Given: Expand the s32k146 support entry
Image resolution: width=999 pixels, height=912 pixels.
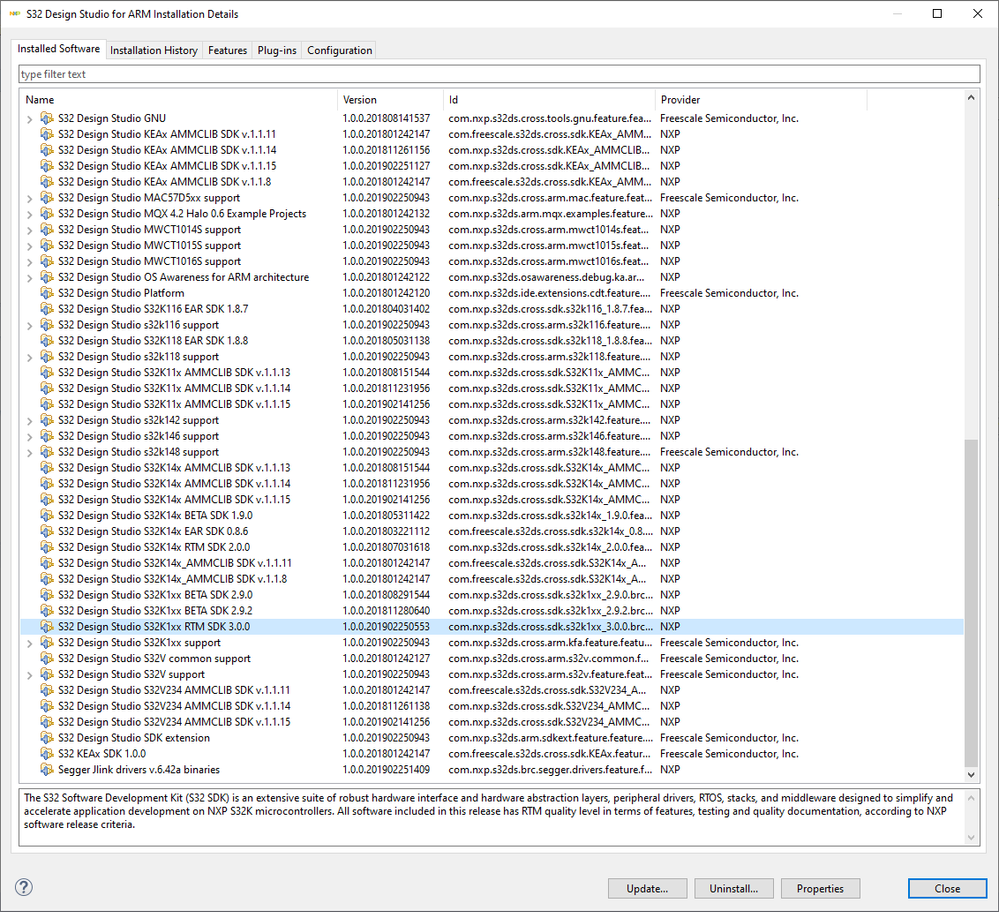Looking at the screenshot, I should coord(29,437).
